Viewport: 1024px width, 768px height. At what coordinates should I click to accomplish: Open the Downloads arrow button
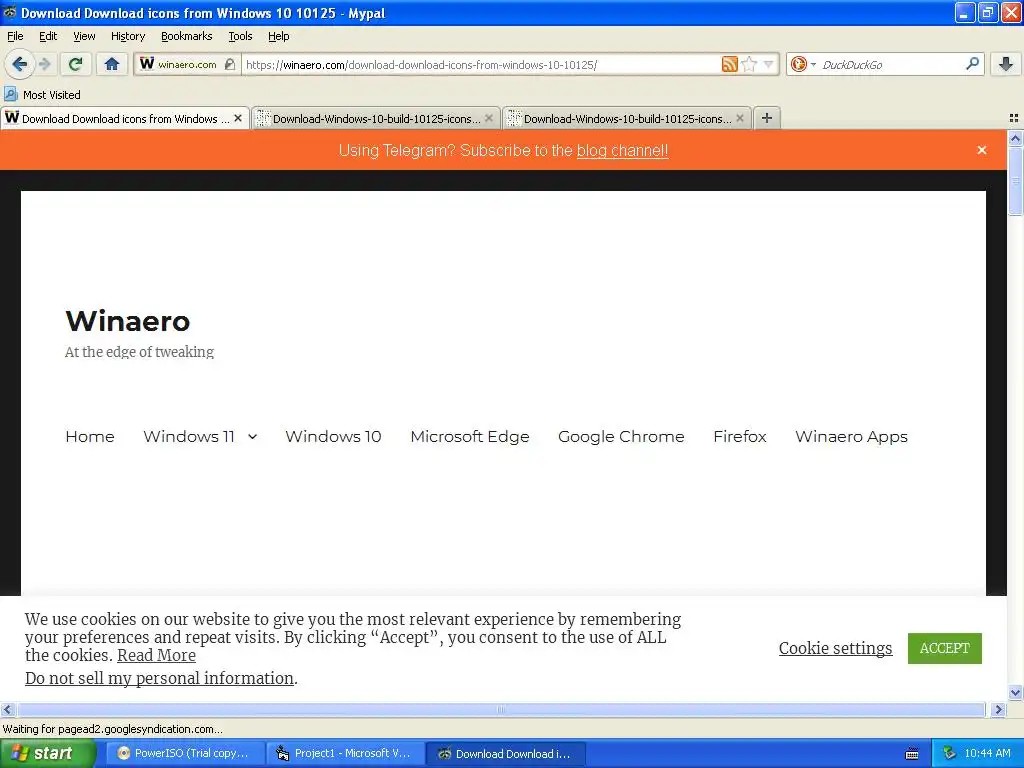(1006, 64)
